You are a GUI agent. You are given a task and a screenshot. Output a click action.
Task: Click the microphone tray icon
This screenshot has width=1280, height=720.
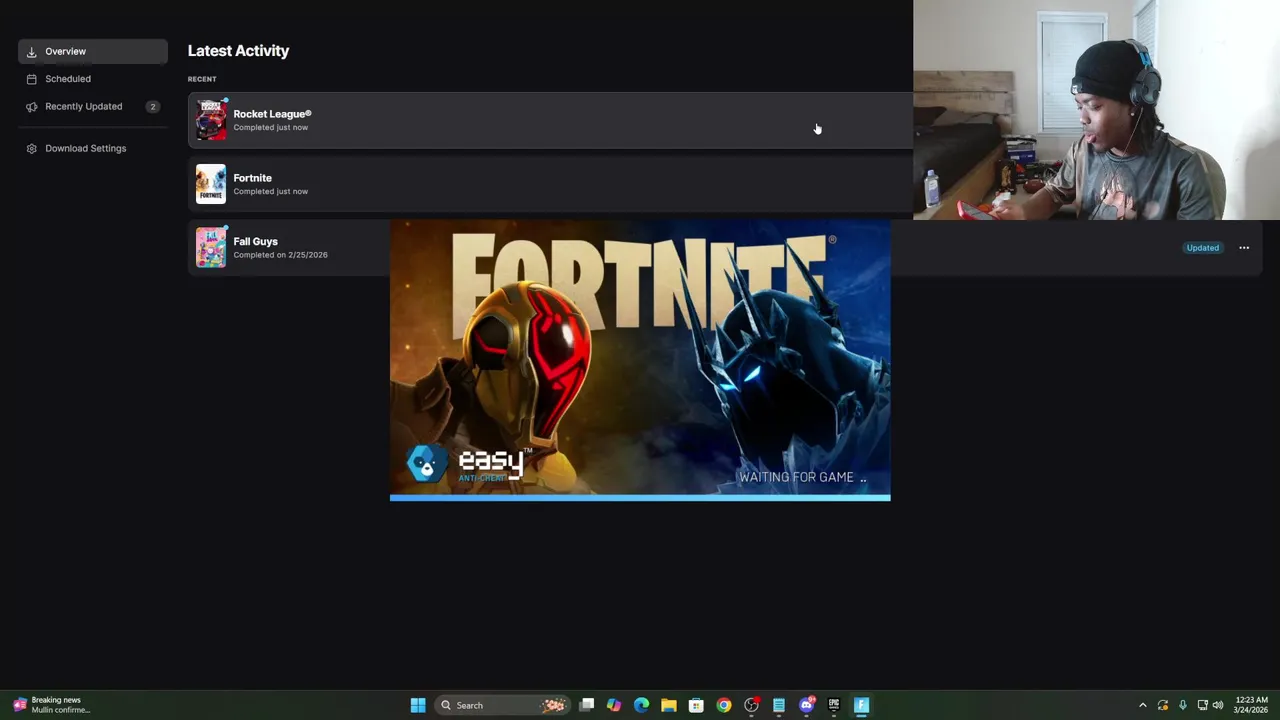click(x=1183, y=705)
